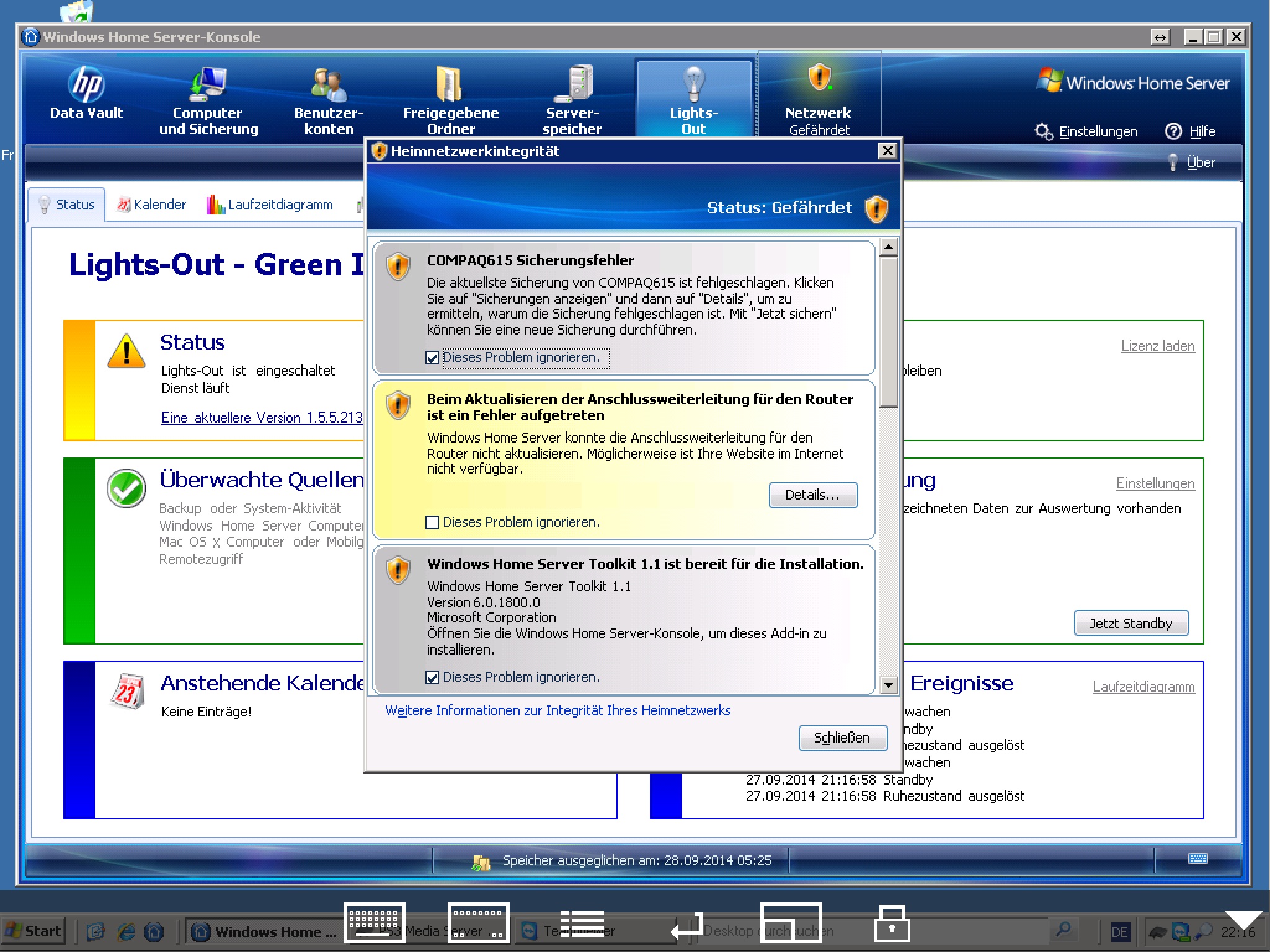
Task: Click event 27.09.2014 21:16:58 Ruhezustand ausgelöst
Action: (885, 796)
